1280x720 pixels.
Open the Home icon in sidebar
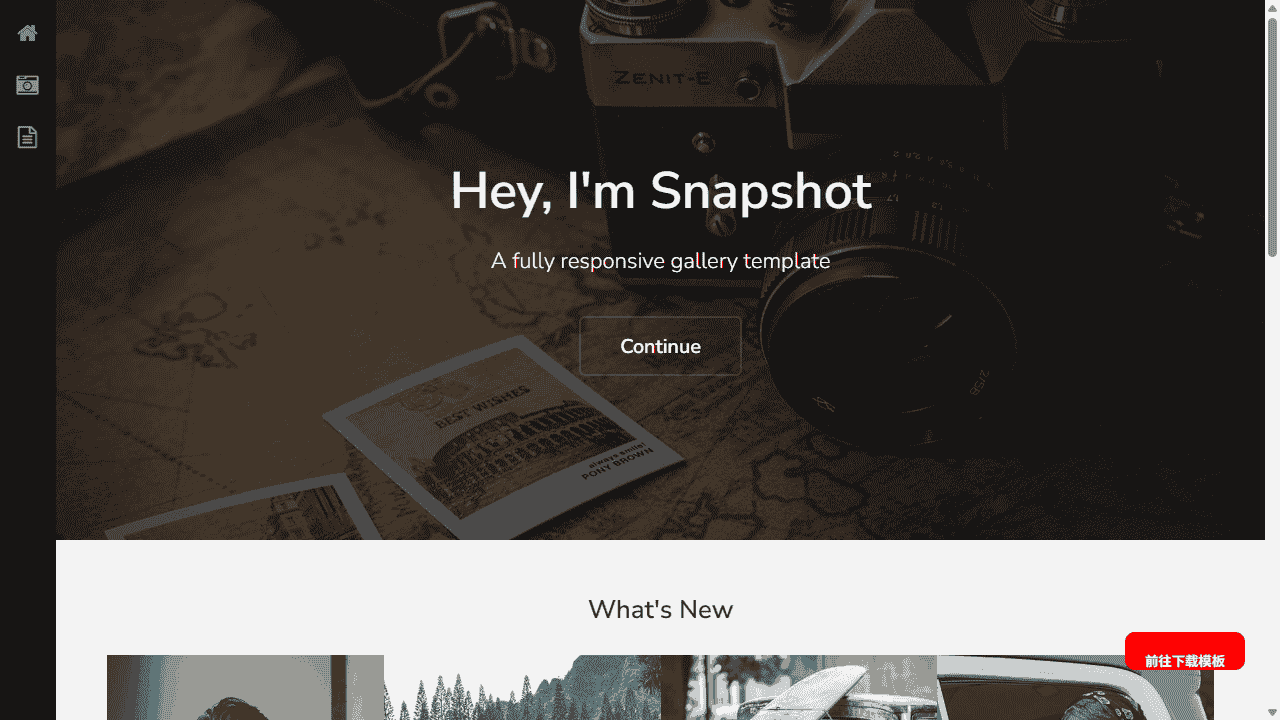(x=27, y=33)
